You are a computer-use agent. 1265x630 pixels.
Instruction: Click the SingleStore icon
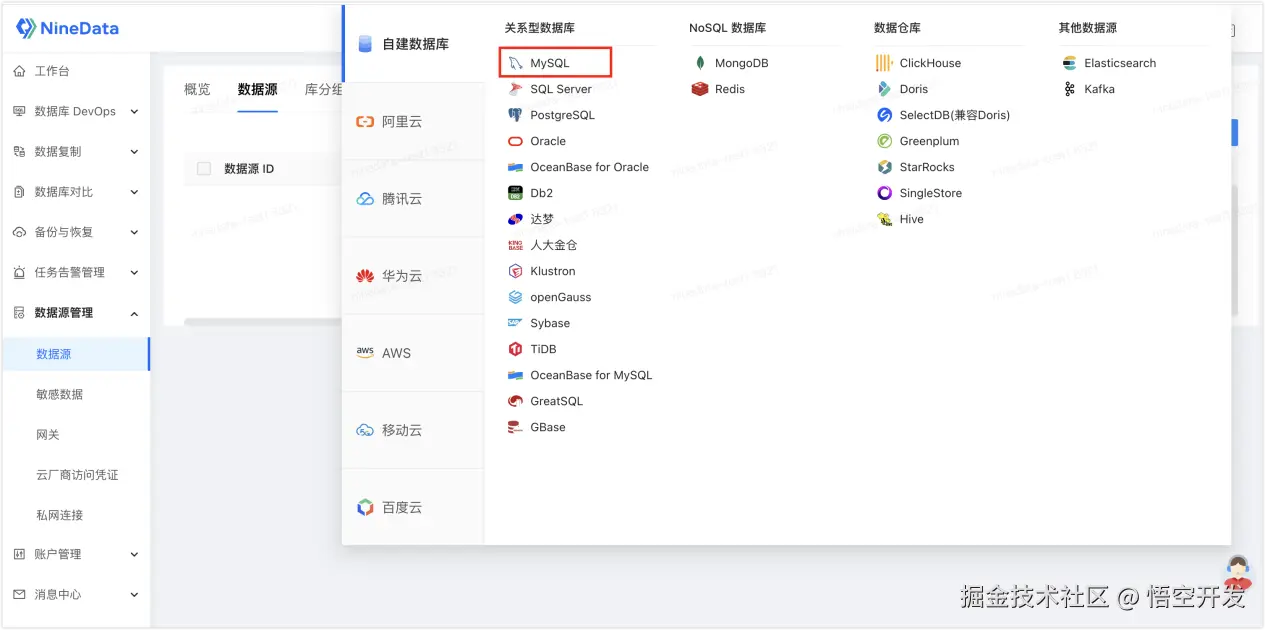tap(884, 193)
